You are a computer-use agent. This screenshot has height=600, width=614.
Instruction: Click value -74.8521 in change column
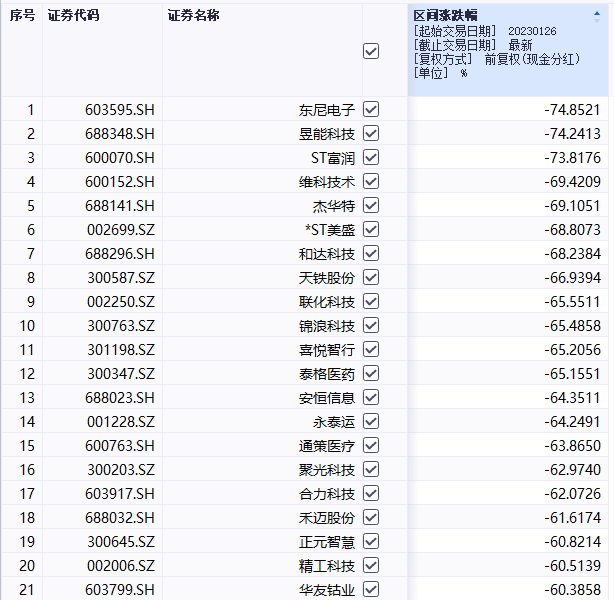(572, 110)
